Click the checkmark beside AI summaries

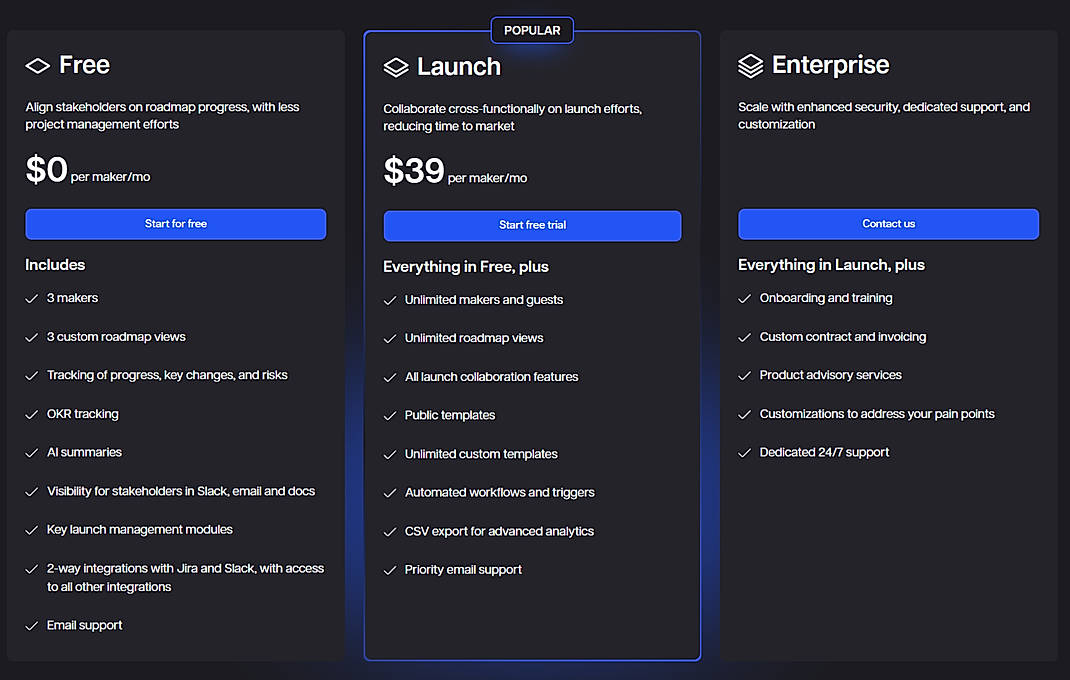tap(31, 453)
